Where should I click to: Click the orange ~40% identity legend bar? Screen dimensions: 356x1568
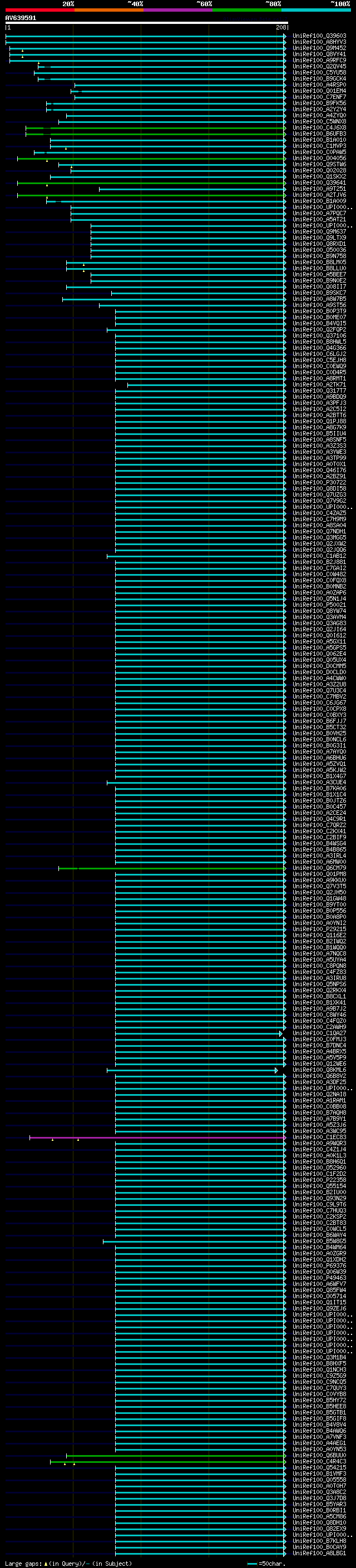(x=109, y=10)
